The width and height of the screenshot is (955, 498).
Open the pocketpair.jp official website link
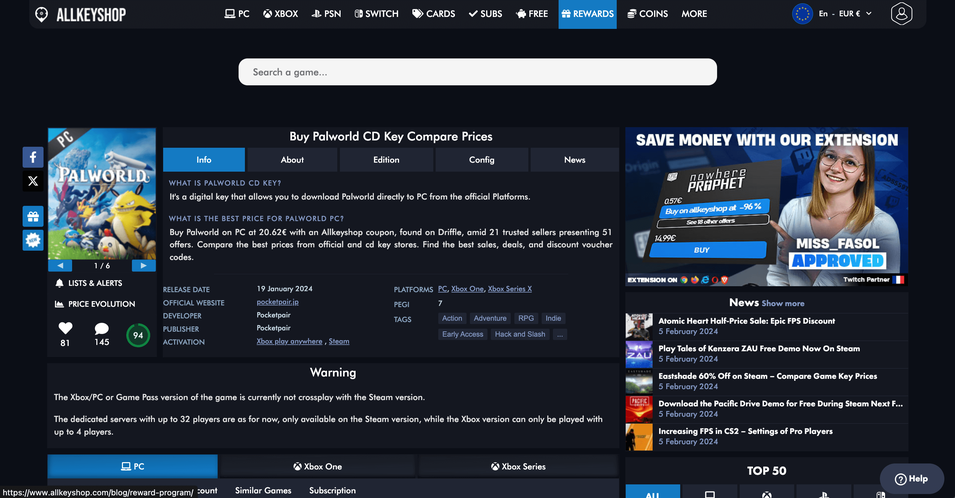click(280, 302)
